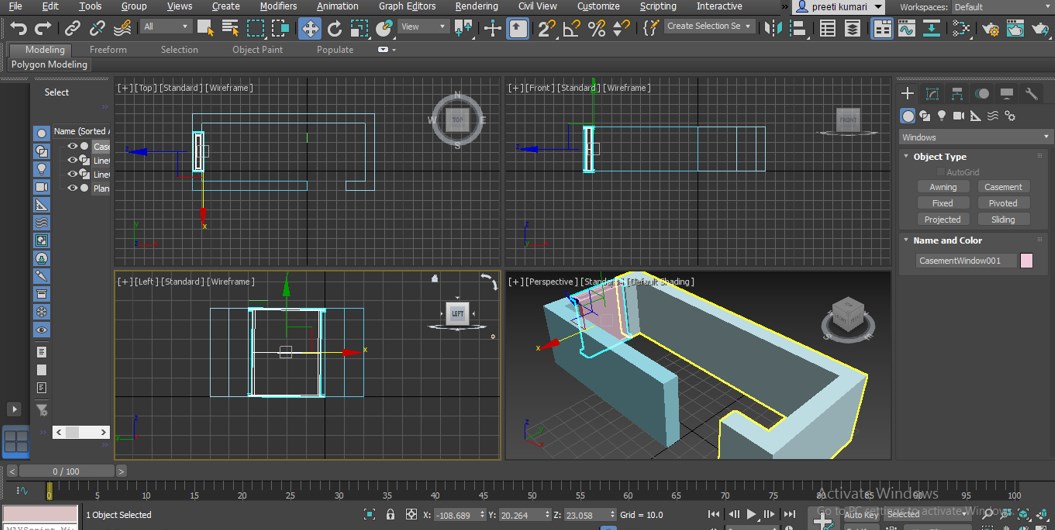Click the Mirror tool icon

pyautogui.click(x=775, y=28)
